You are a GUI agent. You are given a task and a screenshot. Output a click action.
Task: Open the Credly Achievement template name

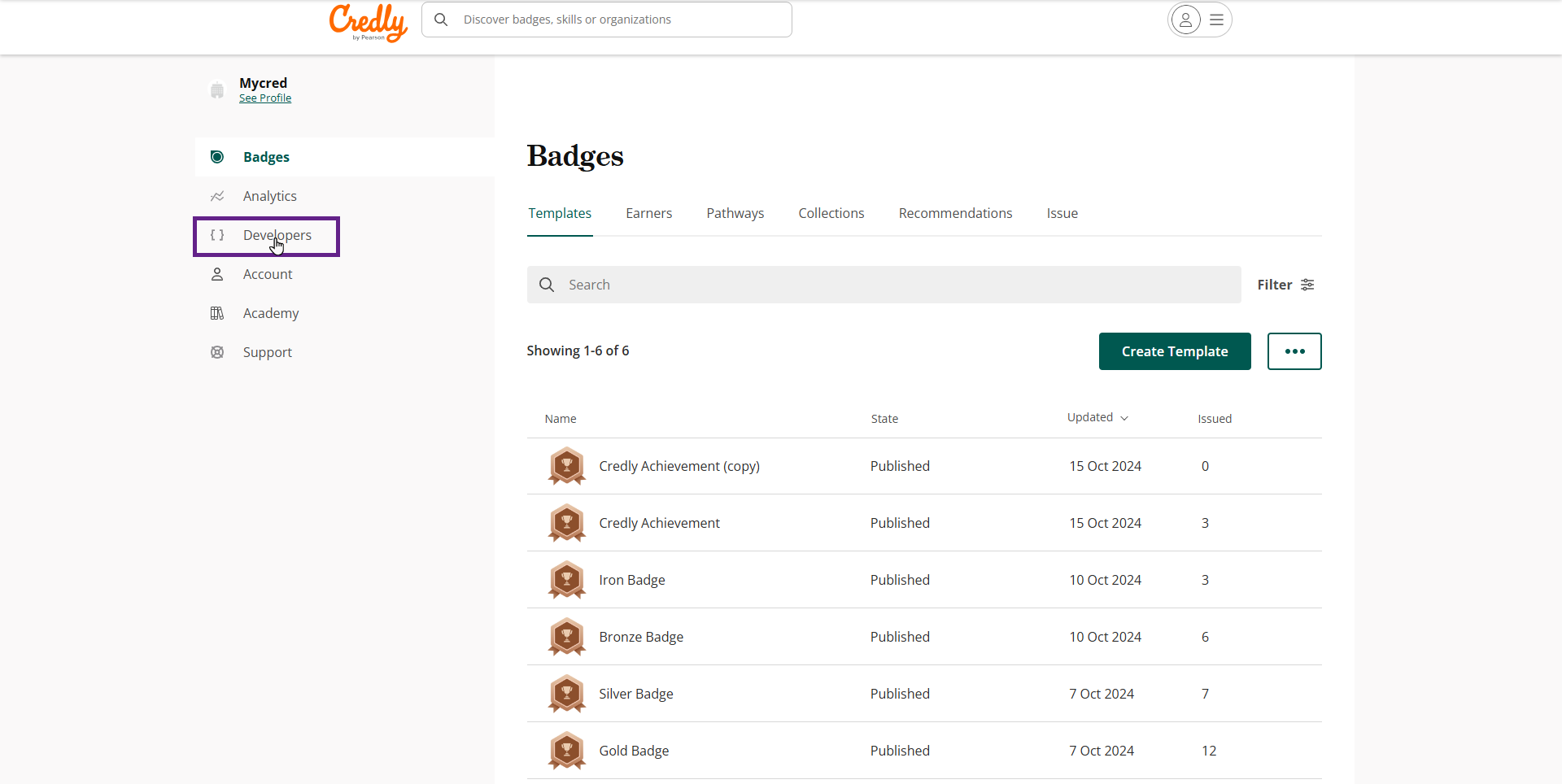(x=659, y=523)
